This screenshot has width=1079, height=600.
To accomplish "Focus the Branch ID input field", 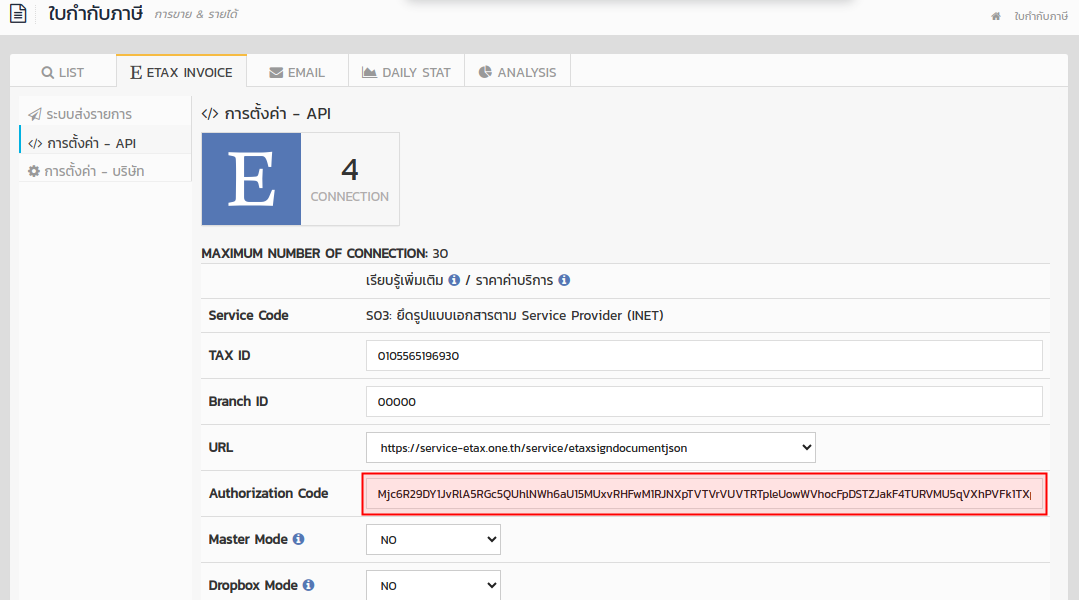I will pyautogui.click(x=704, y=402).
